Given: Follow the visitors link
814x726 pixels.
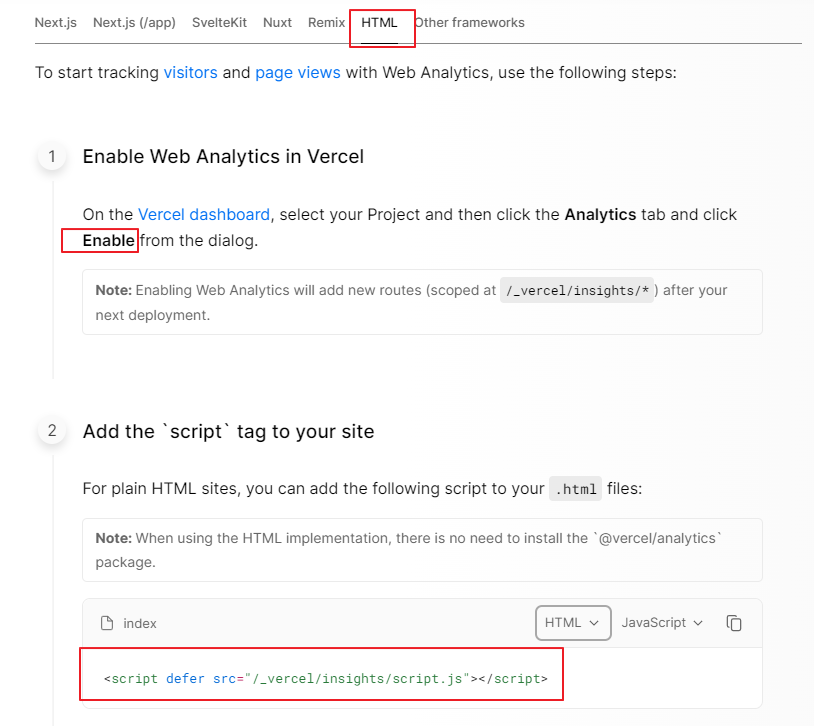Looking at the screenshot, I should (190, 72).
